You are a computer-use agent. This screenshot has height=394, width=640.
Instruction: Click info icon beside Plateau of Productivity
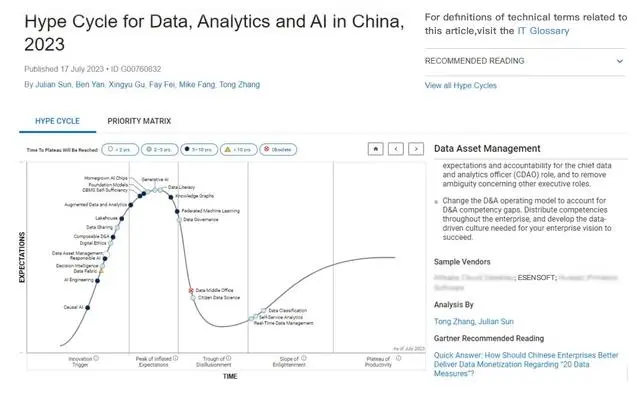(x=398, y=358)
